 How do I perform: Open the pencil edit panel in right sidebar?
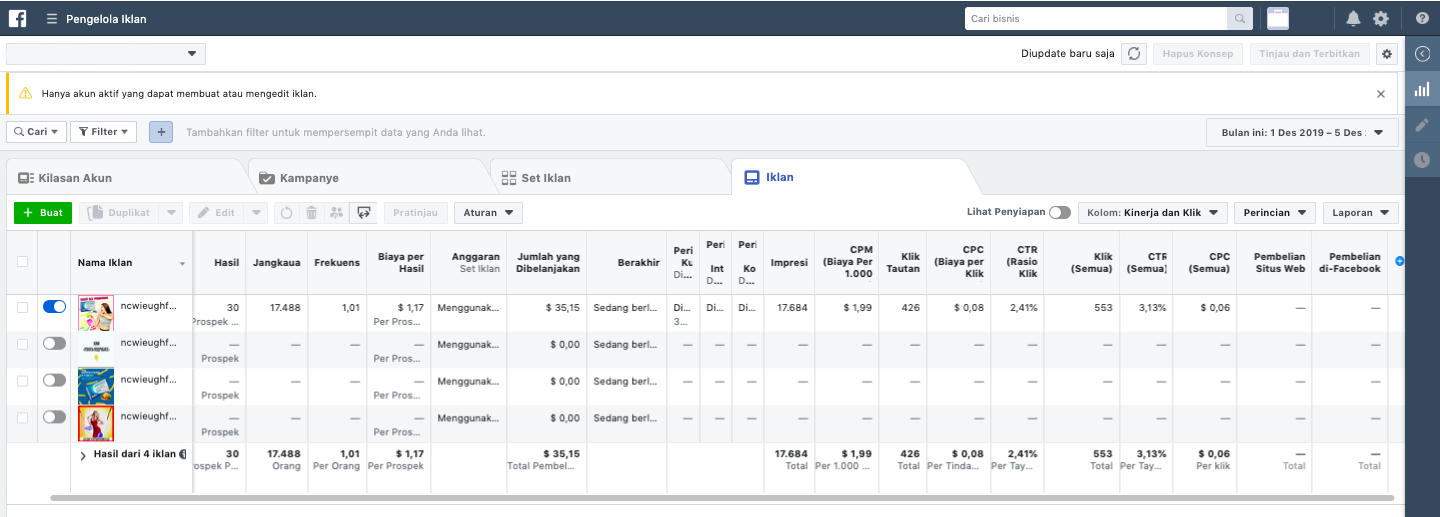tap(1422, 125)
